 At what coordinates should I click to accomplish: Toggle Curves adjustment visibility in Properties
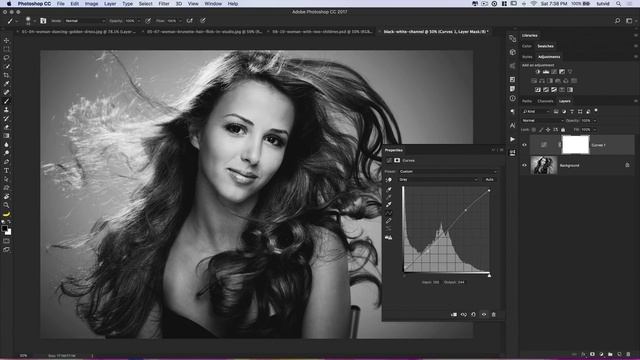point(484,315)
